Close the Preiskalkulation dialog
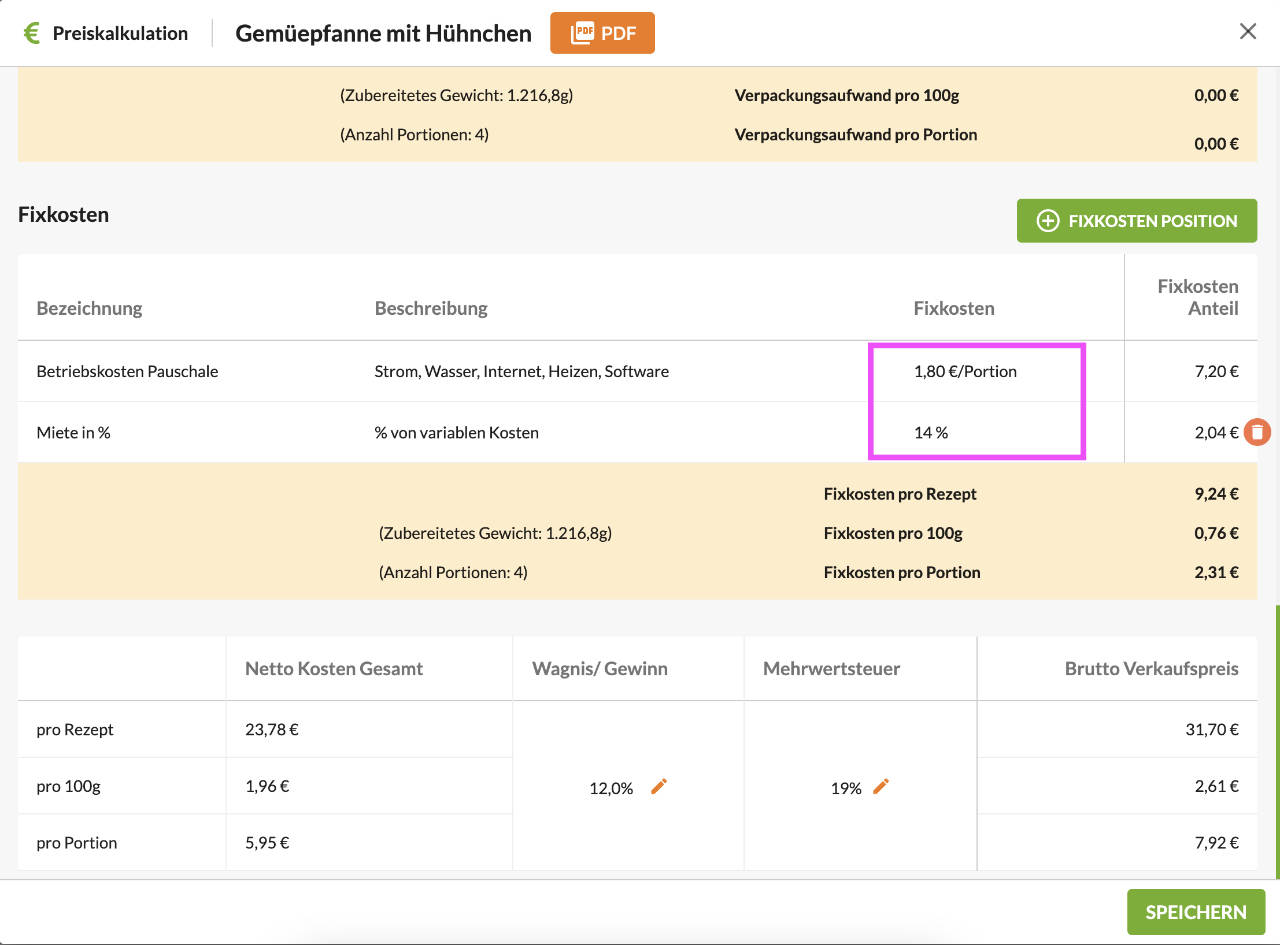Viewport: 1280px width, 945px height. 1247,32
